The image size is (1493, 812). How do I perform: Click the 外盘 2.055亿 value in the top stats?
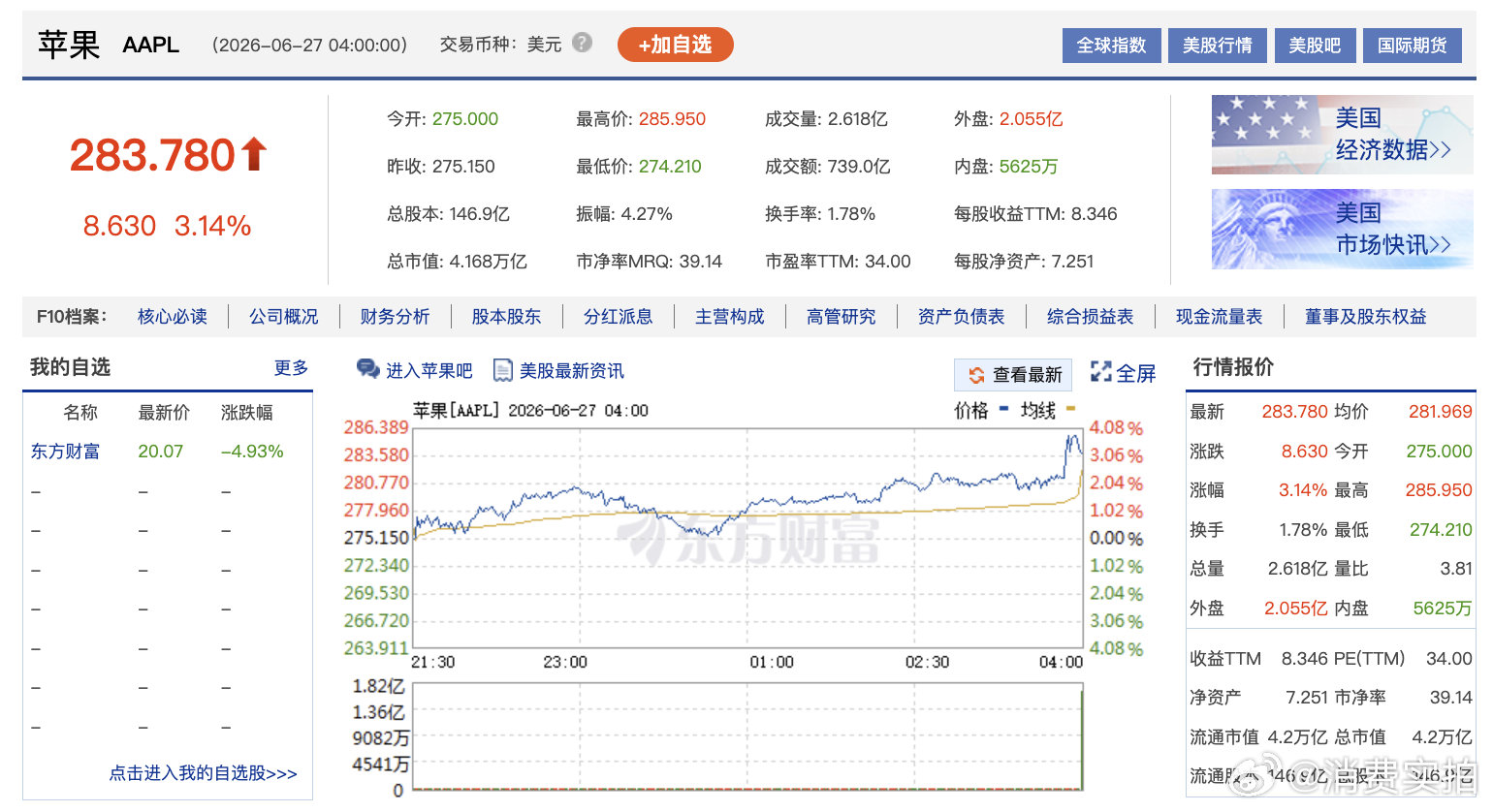1032,119
